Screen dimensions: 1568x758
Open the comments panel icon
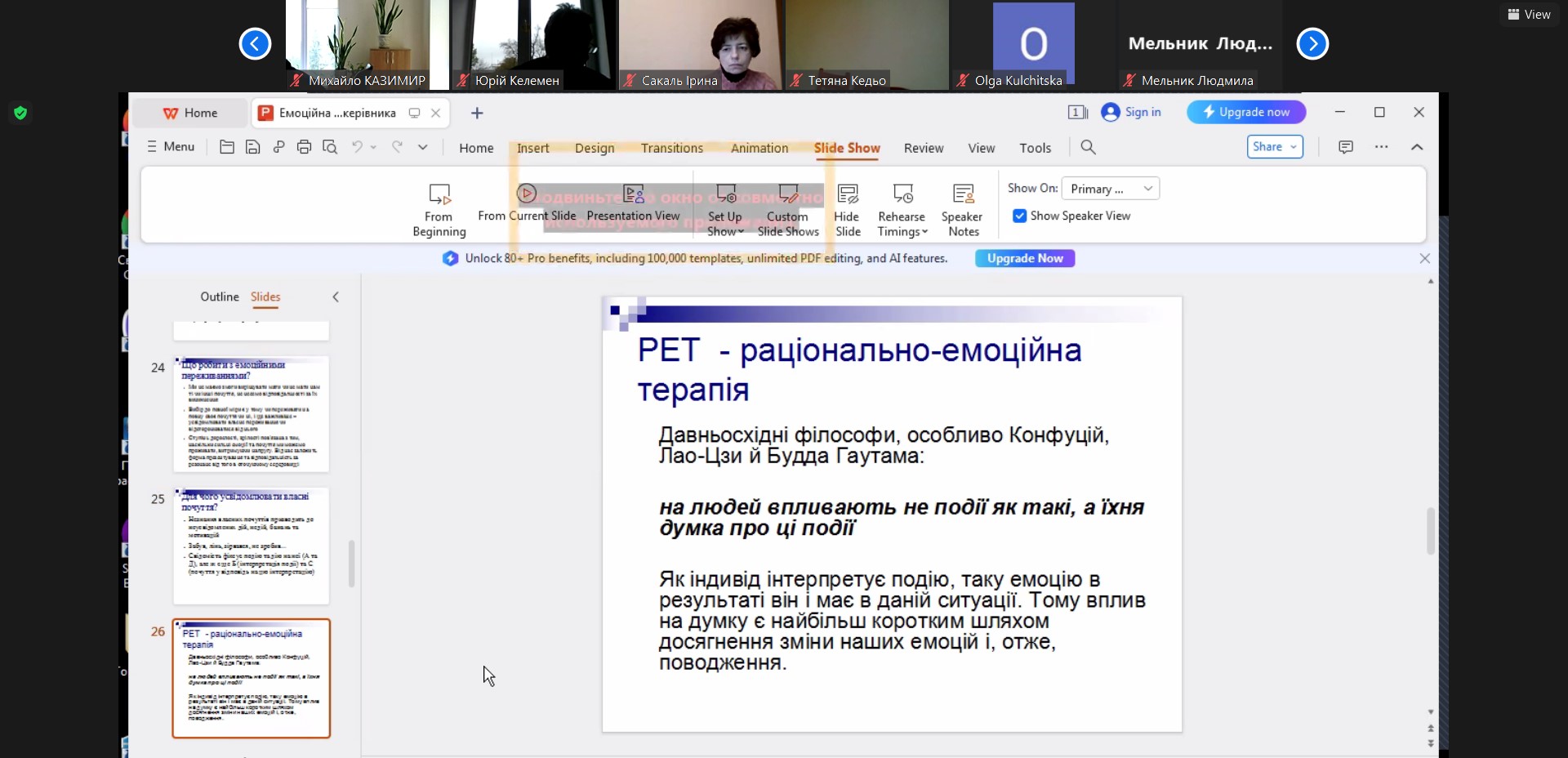[1345, 147]
